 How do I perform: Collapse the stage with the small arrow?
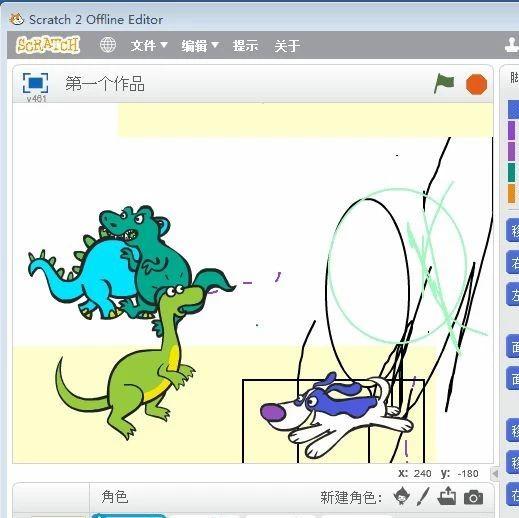point(495,473)
